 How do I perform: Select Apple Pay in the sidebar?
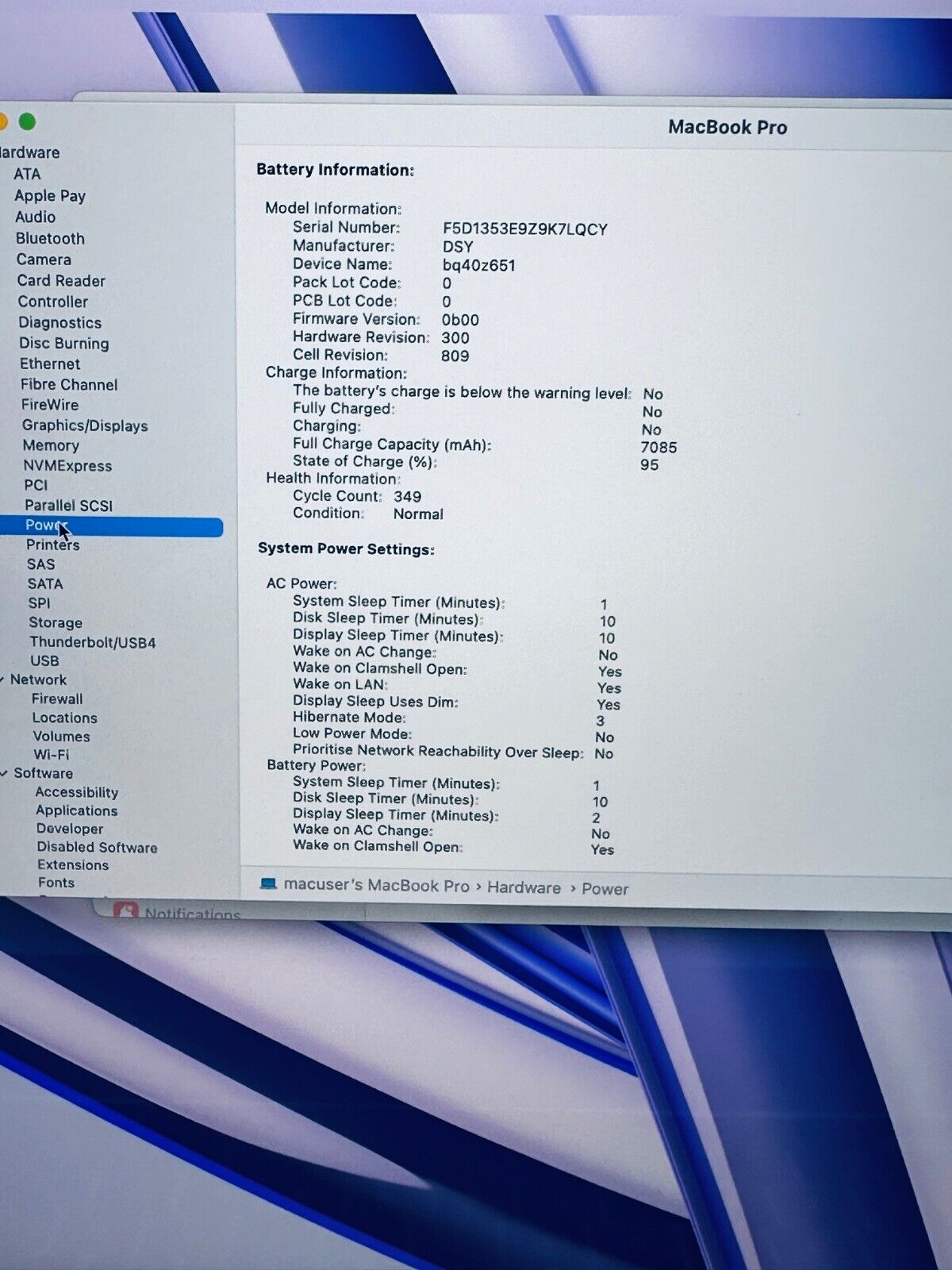coord(50,195)
